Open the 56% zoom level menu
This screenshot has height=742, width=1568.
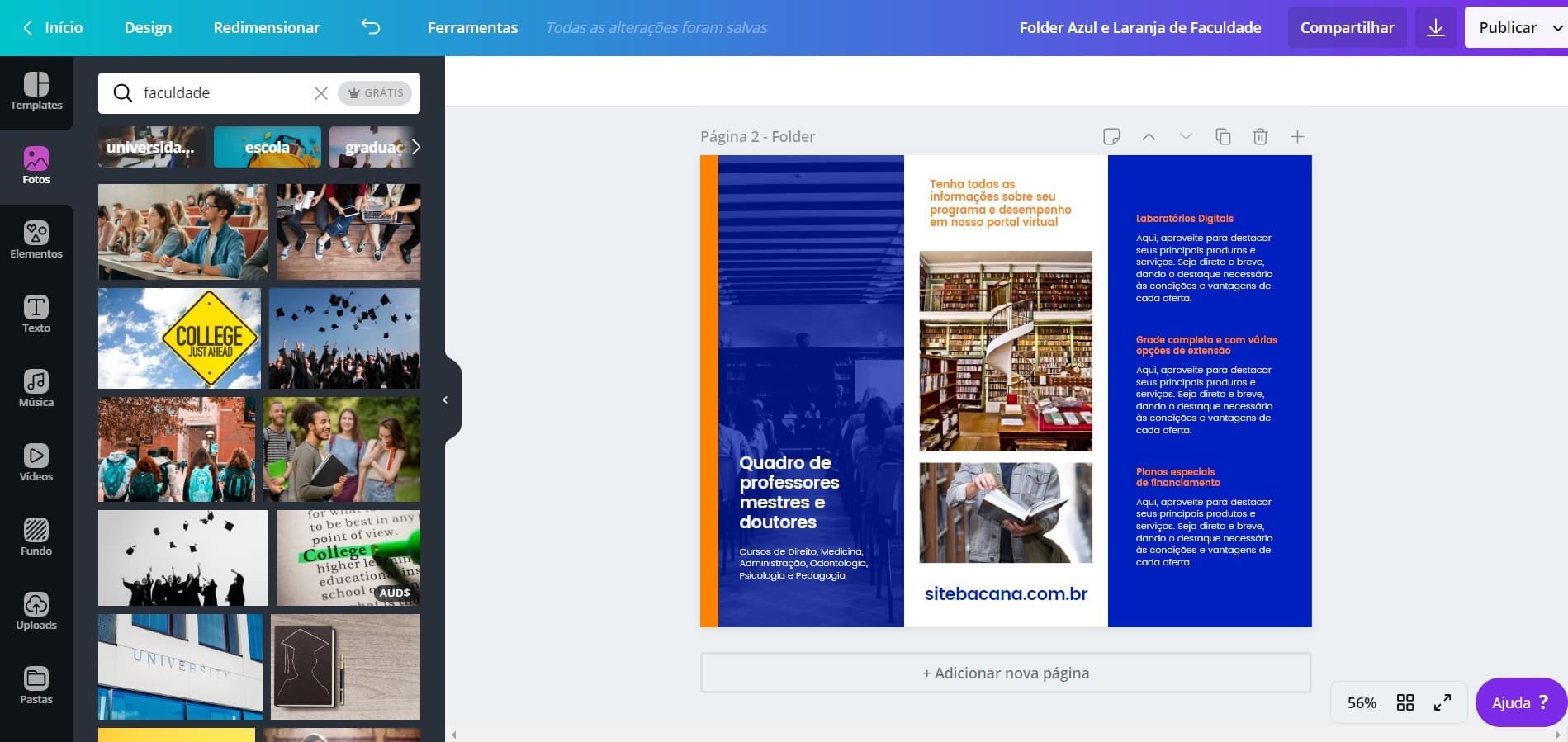point(1362,702)
